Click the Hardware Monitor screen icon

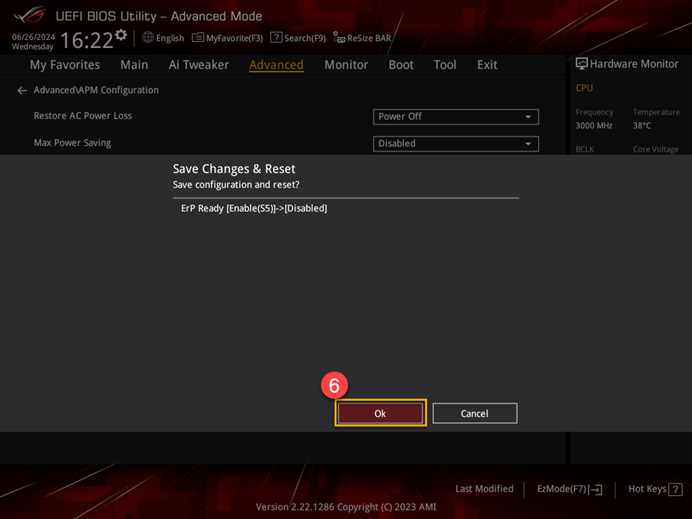[581, 64]
